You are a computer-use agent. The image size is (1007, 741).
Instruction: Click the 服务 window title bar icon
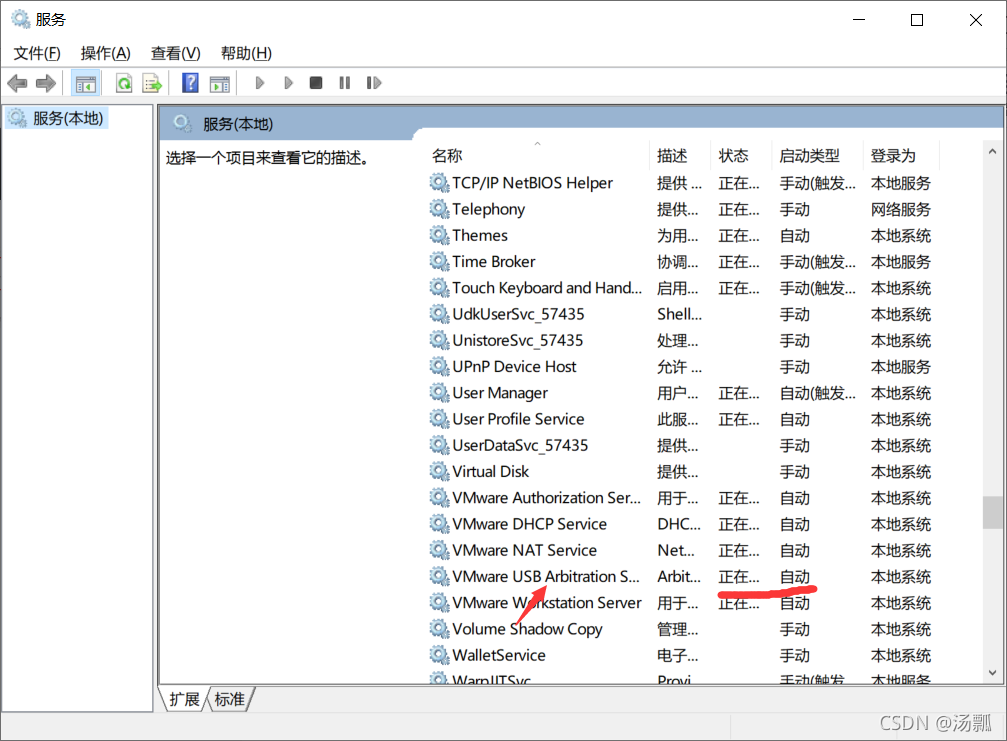[x=21, y=19]
